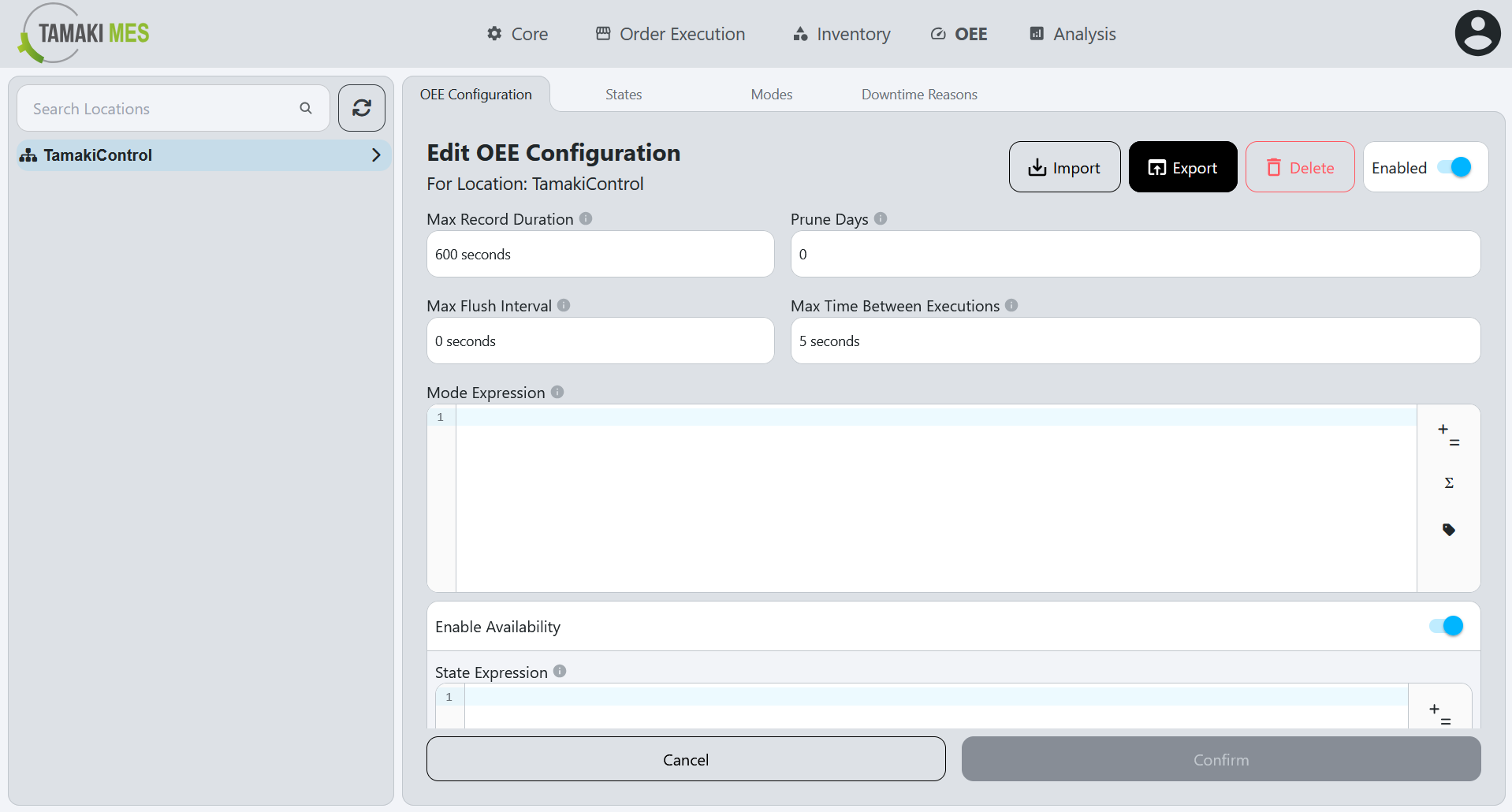Click the refresh icon beside location search
The image size is (1512, 812).
tap(361, 108)
